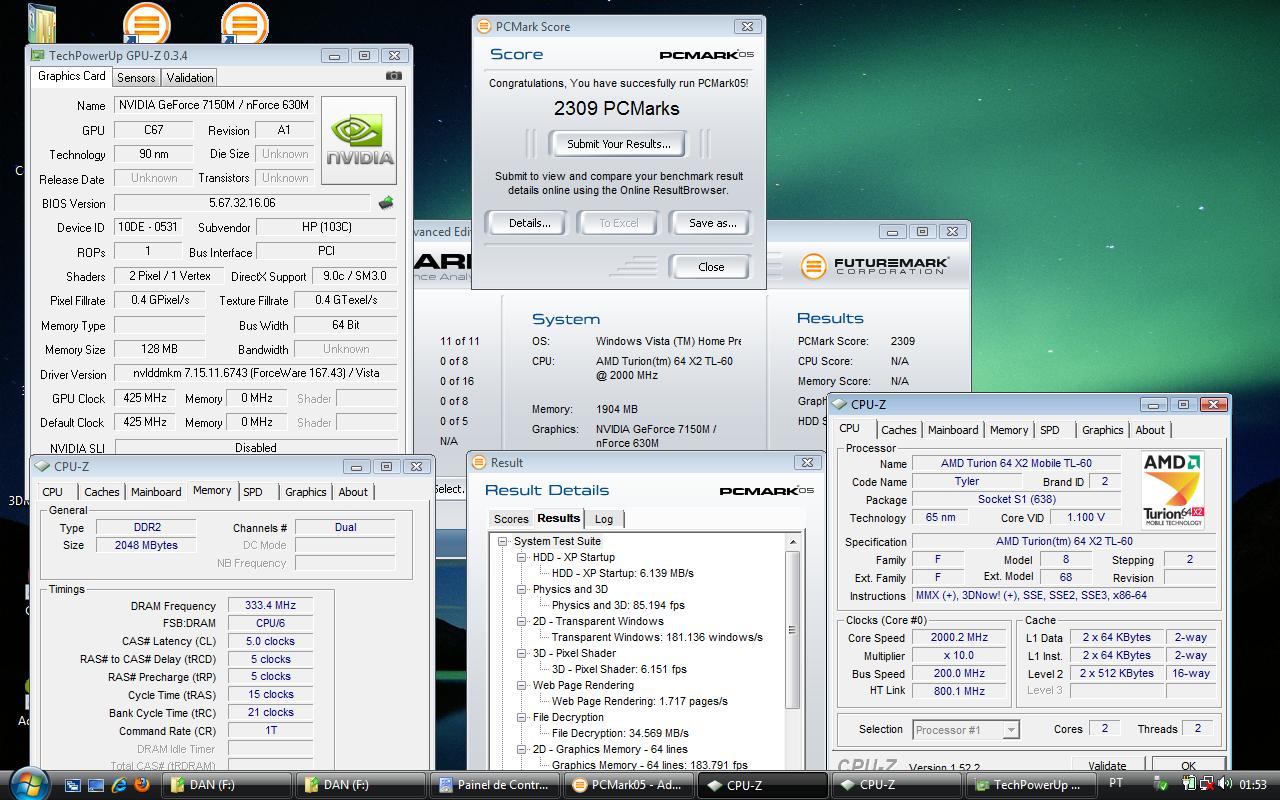Open the Selection Processor #1 dropdown
Viewport: 1280px width, 800px height.
(1010, 729)
